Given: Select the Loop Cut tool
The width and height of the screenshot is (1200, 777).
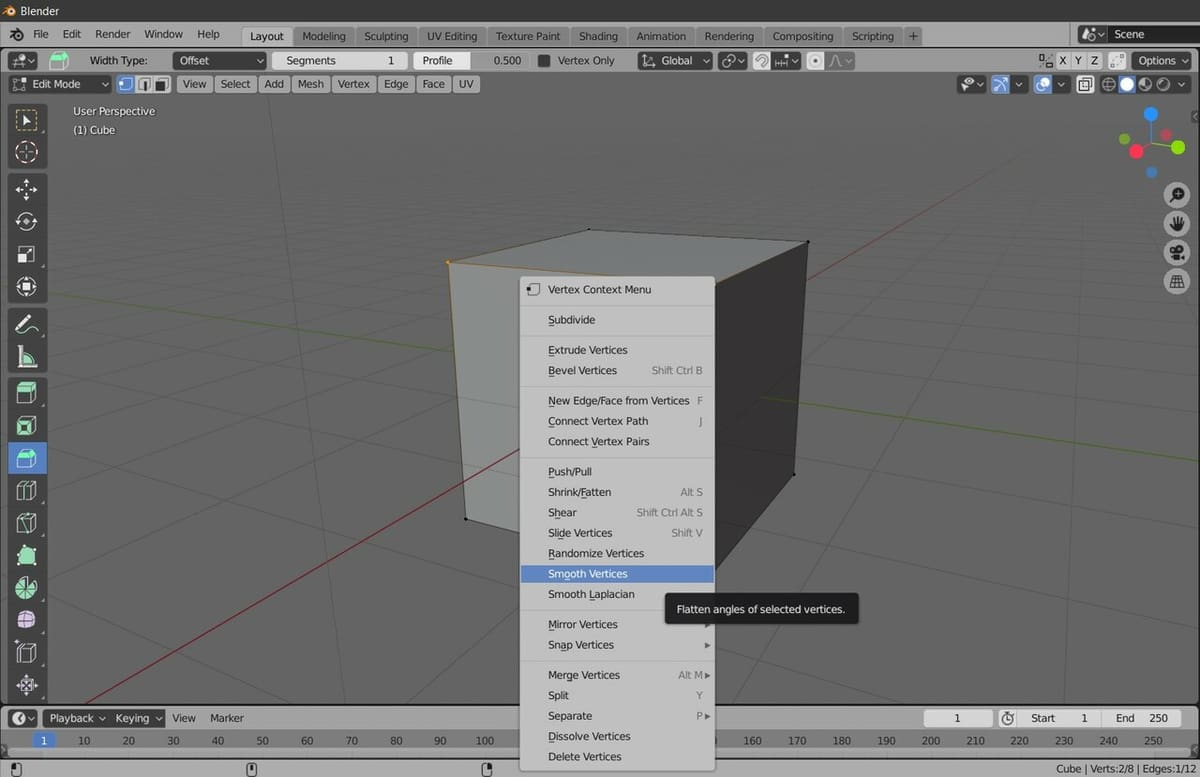Looking at the screenshot, I should coord(27,490).
